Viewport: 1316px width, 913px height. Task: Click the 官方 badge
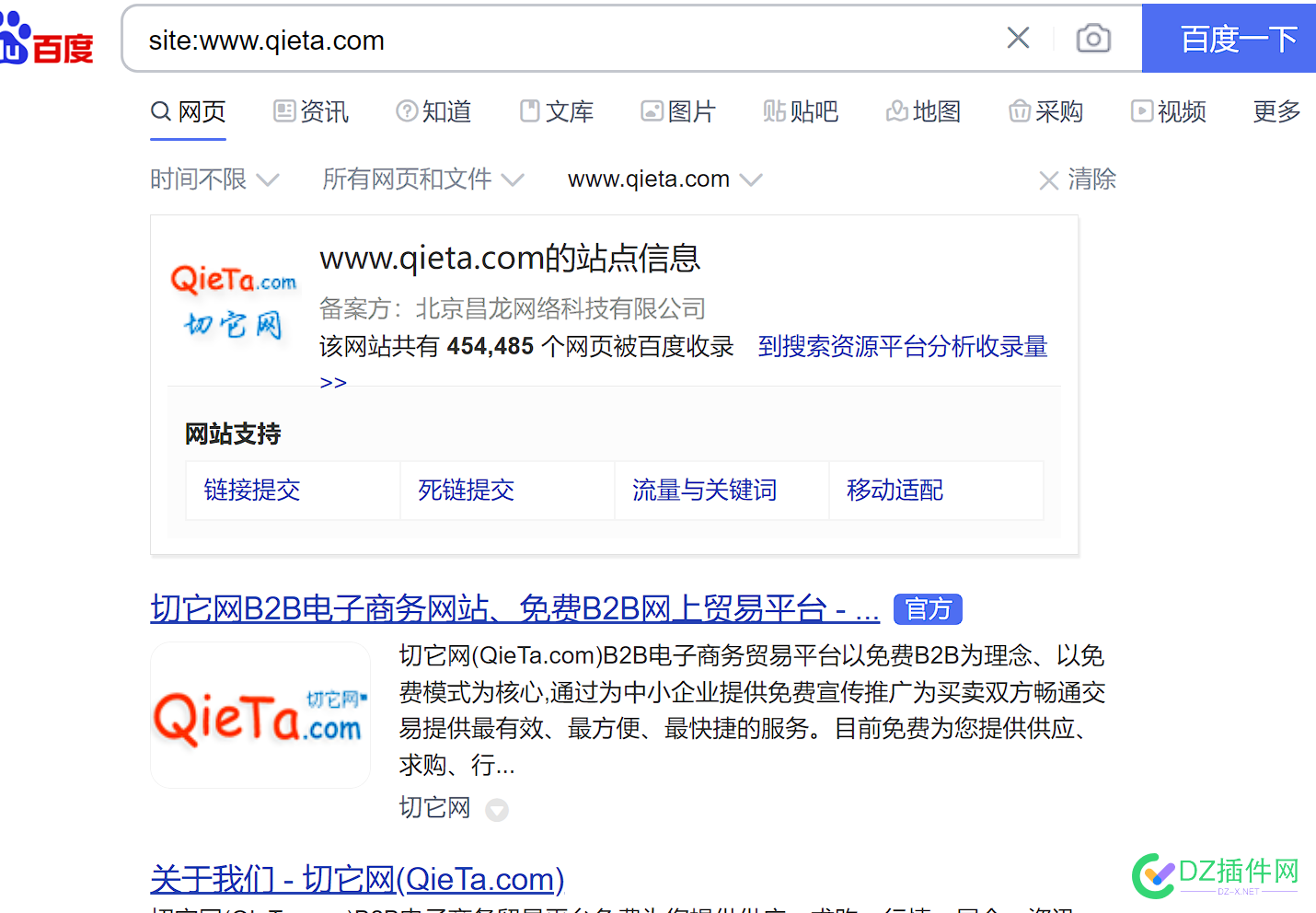point(928,609)
